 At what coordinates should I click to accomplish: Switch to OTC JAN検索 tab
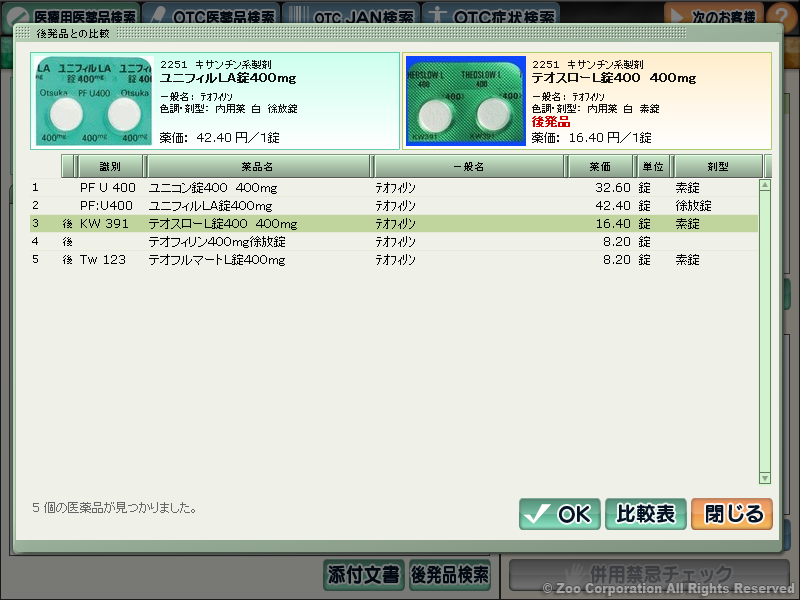tap(351, 15)
